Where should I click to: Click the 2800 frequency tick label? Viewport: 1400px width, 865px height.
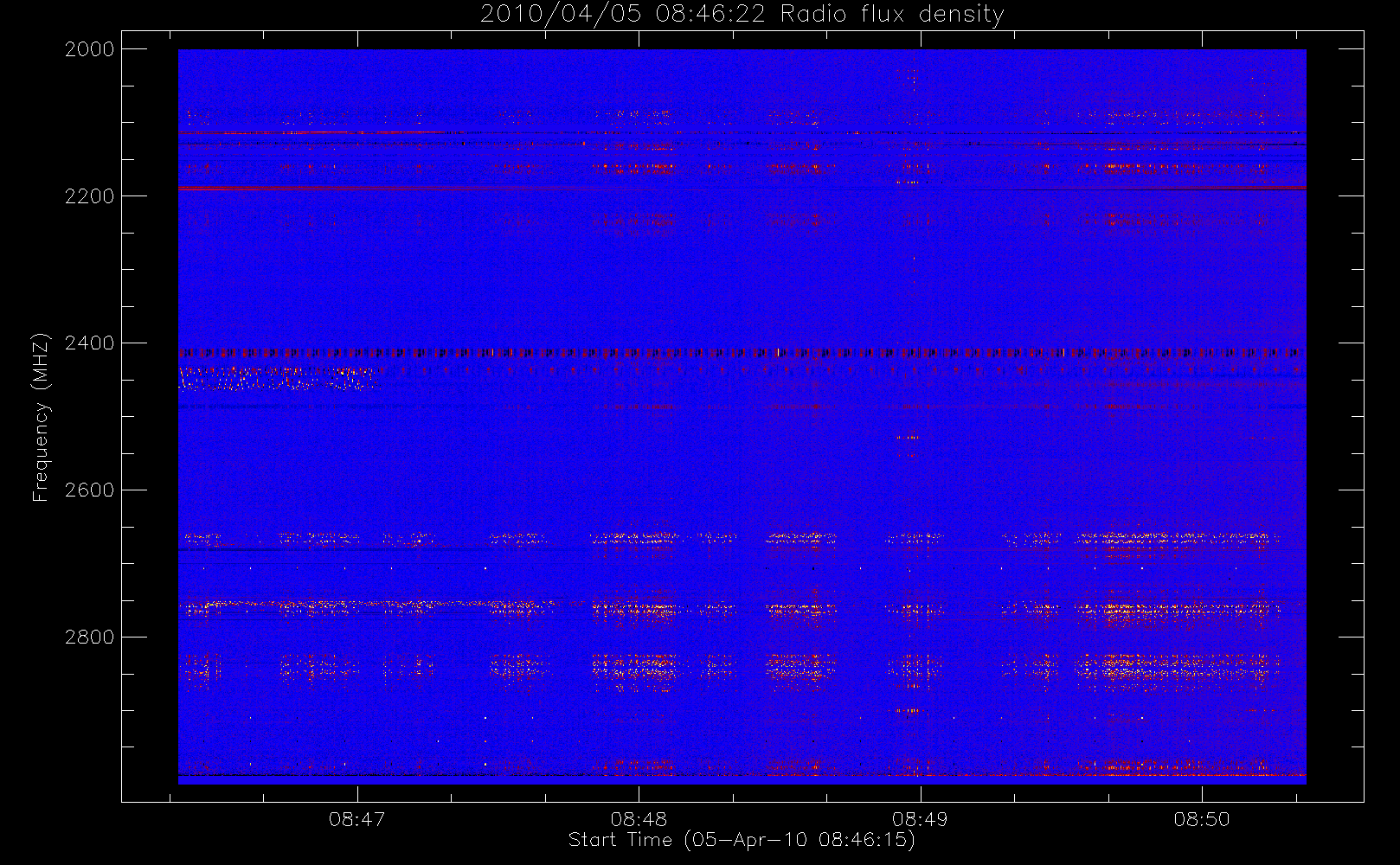tap(90, 638)
